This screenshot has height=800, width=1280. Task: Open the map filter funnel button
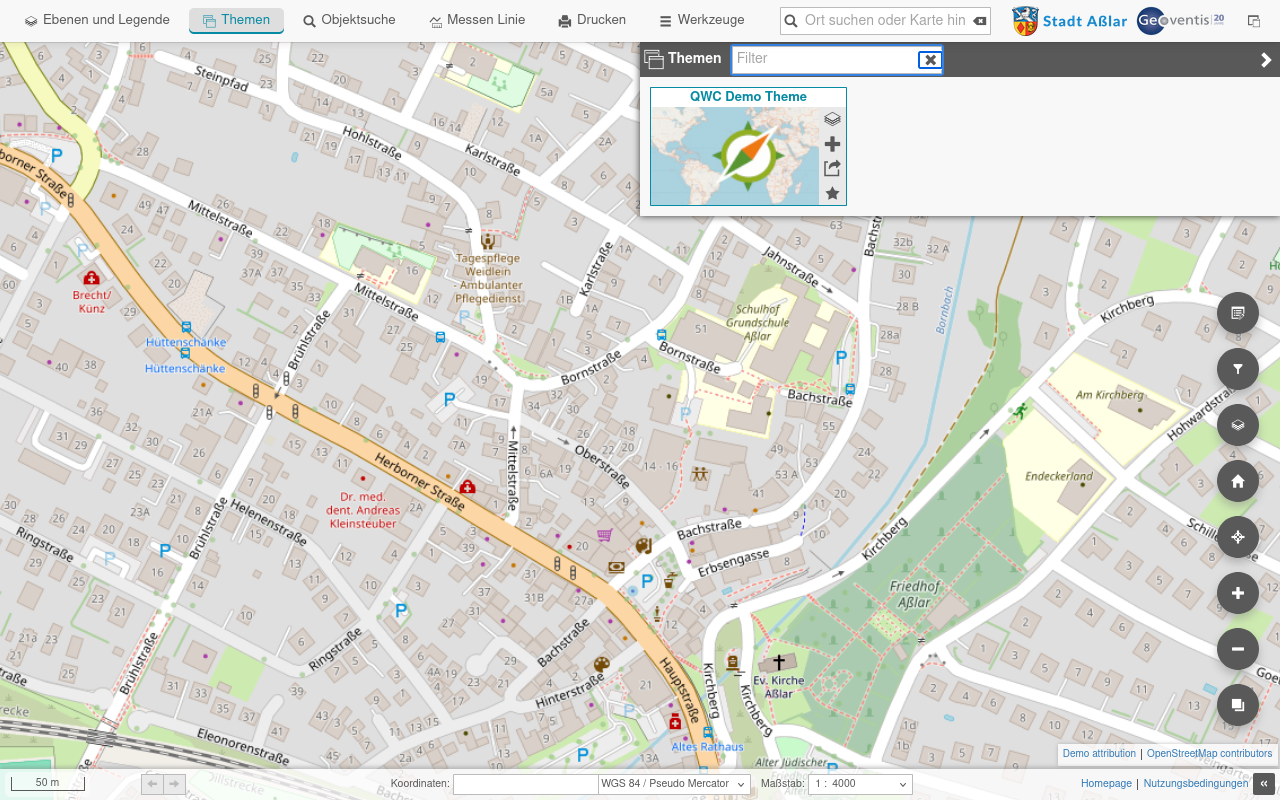[1238, 369]
